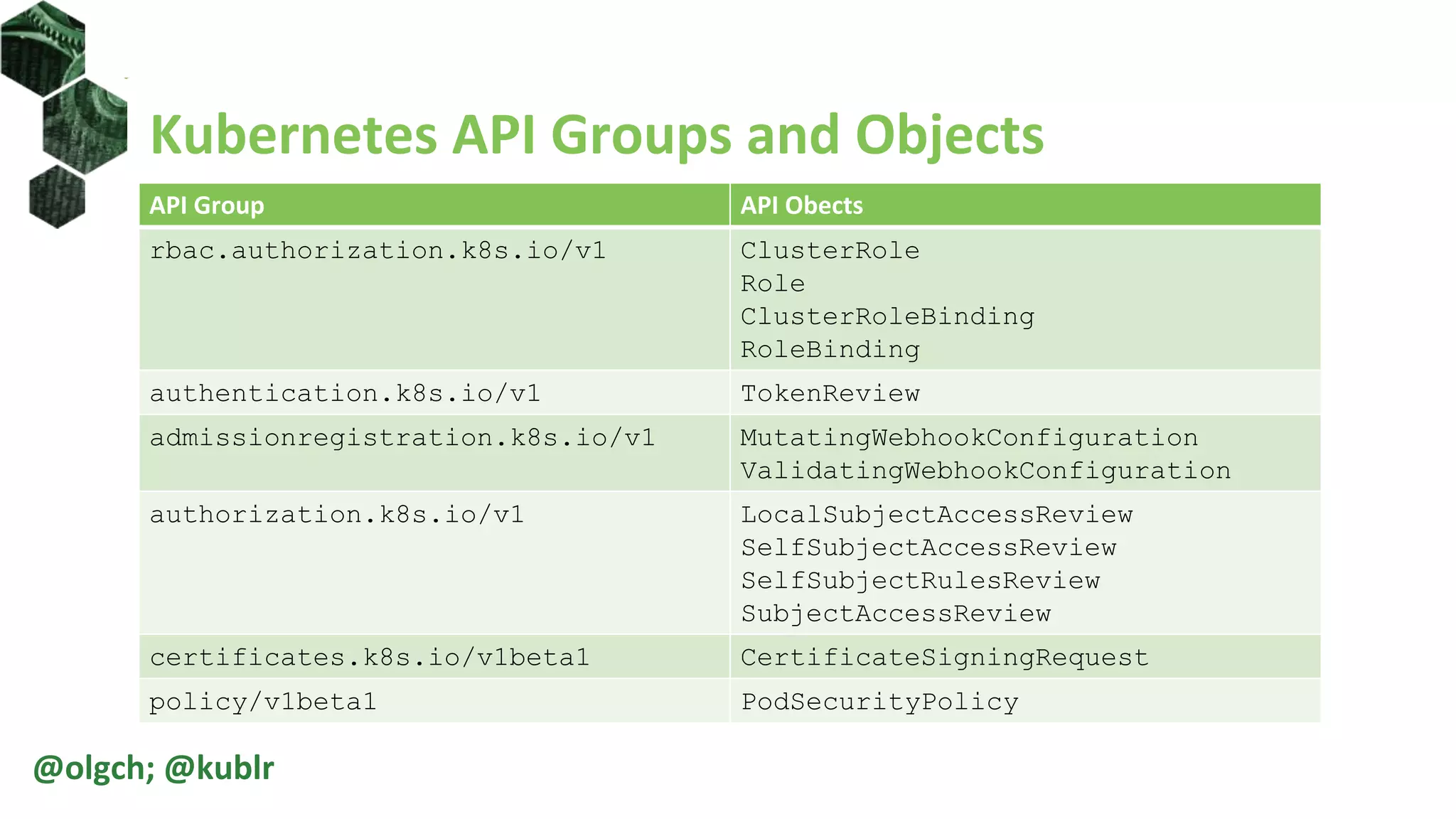Click the API Group column header
The image size is (1456, 819).
pyautogui.click(x=206, y=205)
